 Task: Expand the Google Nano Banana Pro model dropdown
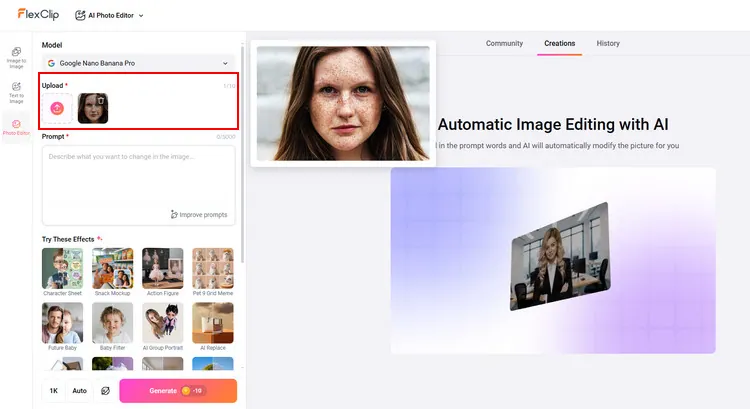[x=139, y=63]
